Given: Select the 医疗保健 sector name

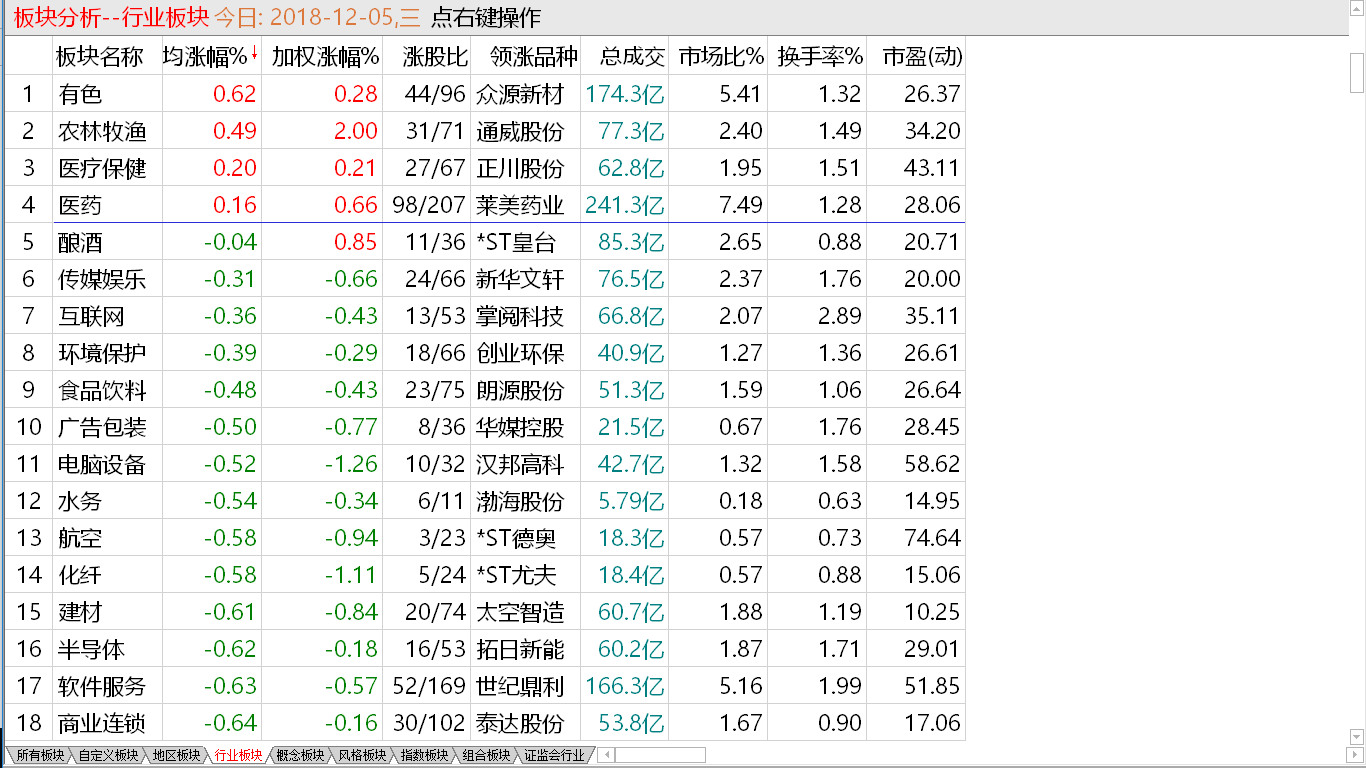Looking at the screenshot, I should pos(103,168).
